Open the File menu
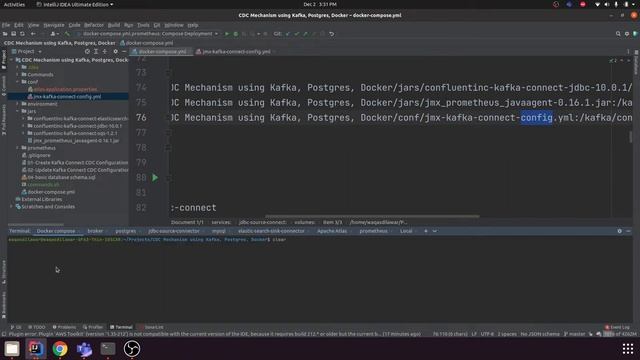 (6, 25)
